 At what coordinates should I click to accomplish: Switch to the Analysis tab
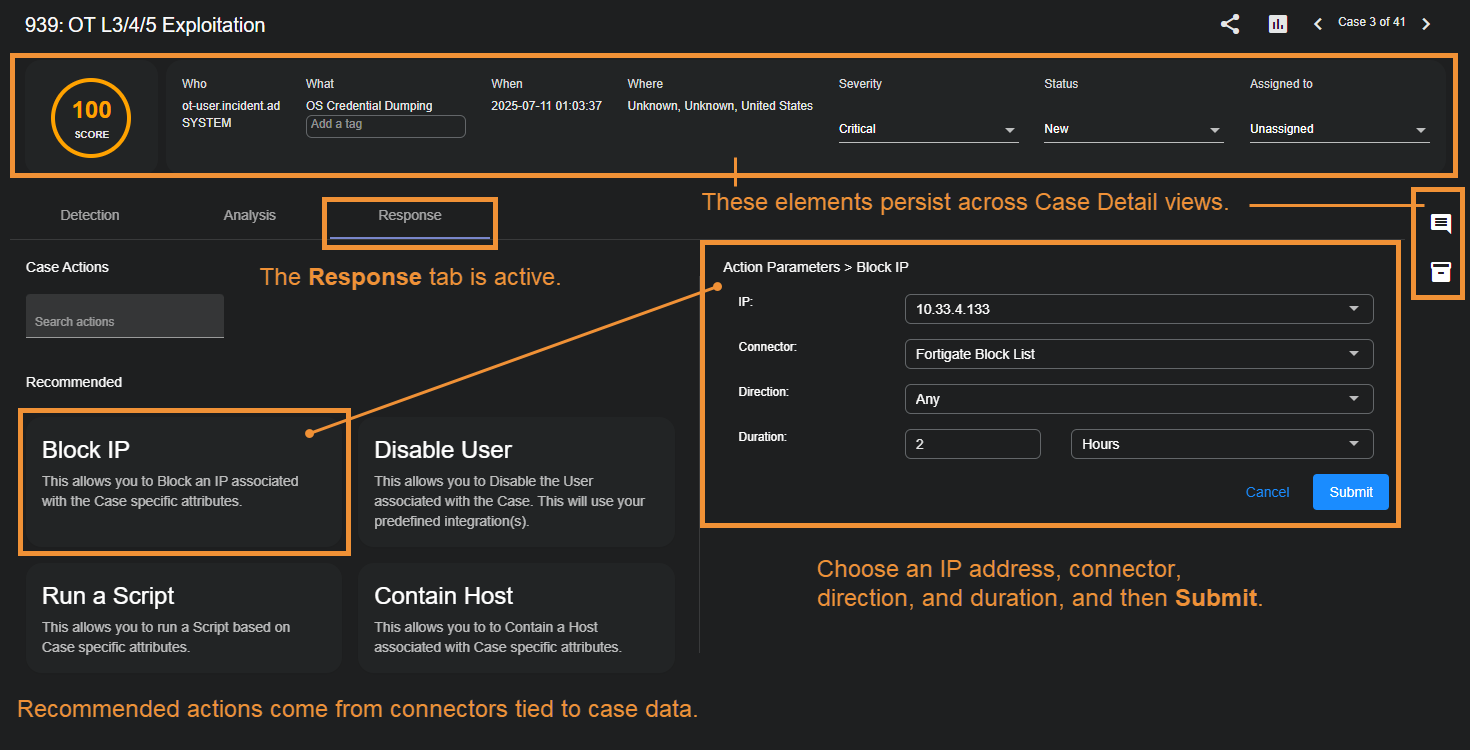click(x=250, y=215)
